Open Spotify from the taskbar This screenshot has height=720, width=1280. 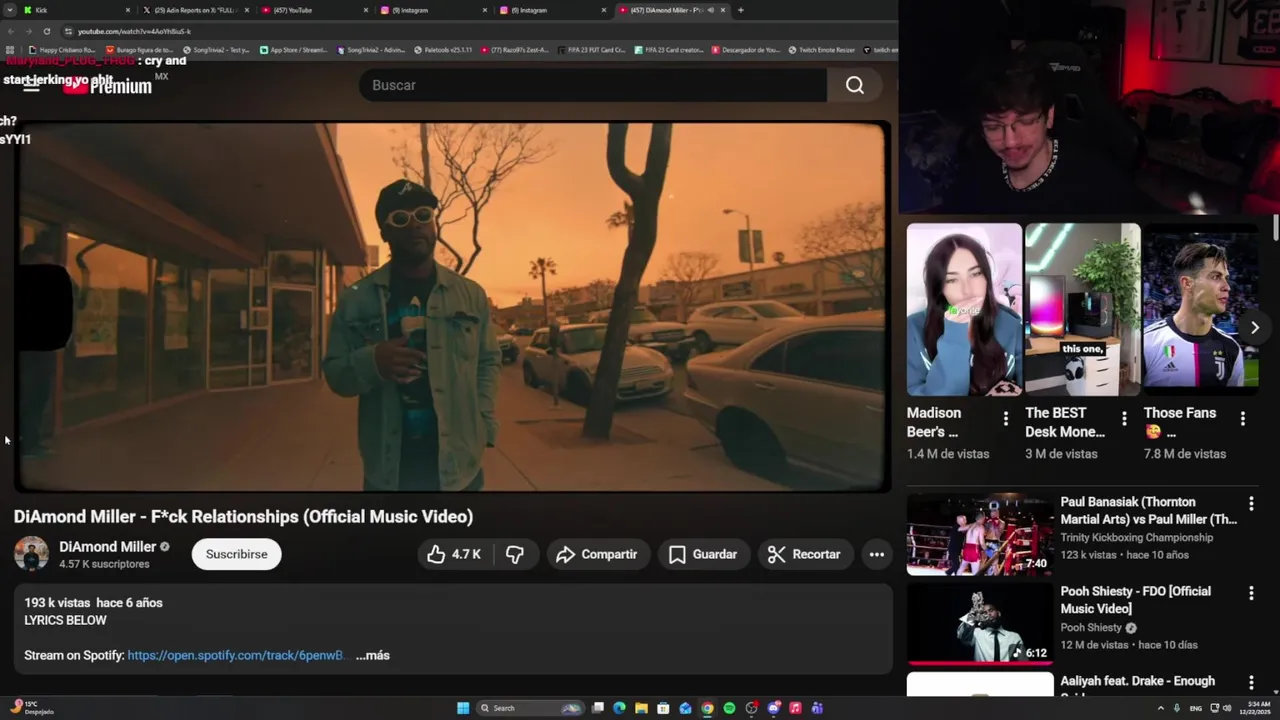coord(729,708)
